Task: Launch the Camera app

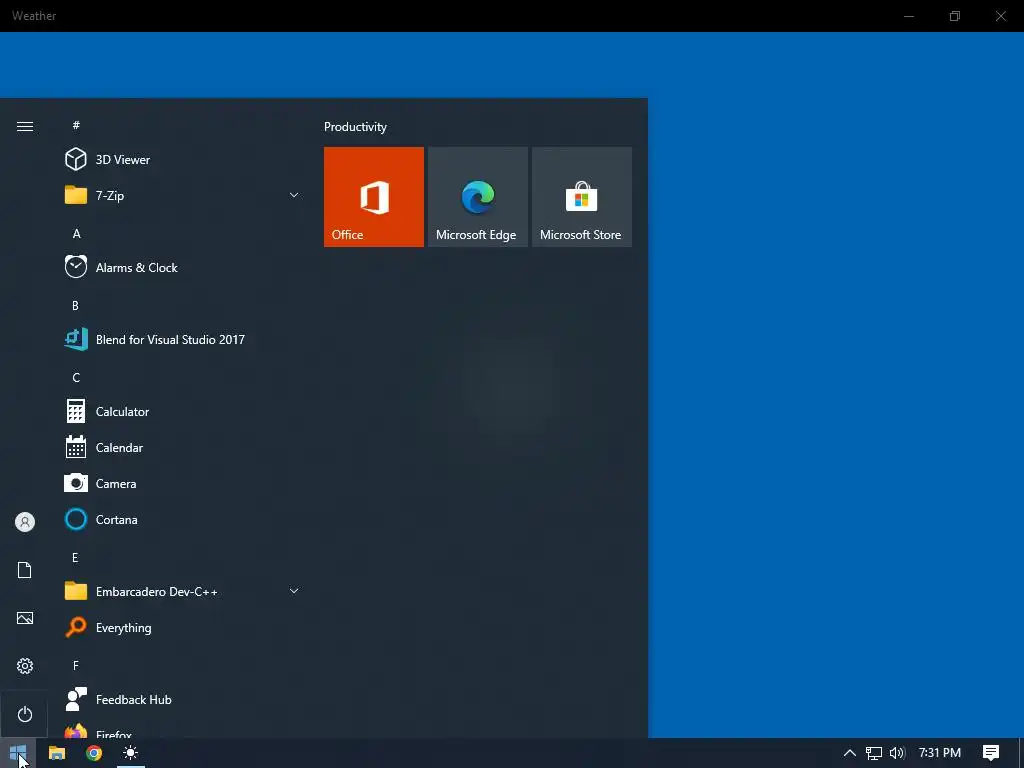Action: pyautogui.click(x=182, y=483)
